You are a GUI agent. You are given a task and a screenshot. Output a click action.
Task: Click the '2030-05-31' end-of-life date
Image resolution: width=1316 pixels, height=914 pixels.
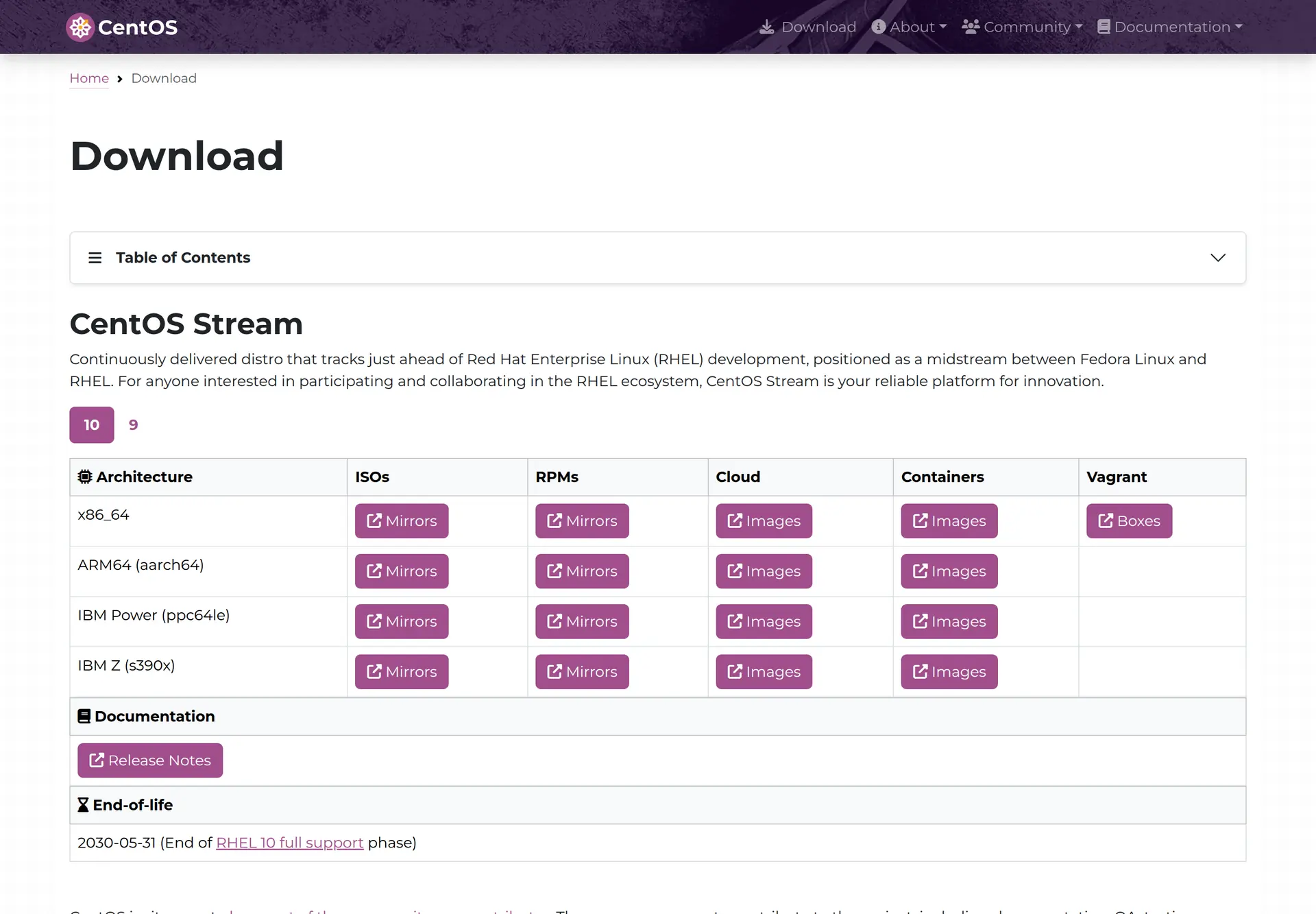coord(117,843)
